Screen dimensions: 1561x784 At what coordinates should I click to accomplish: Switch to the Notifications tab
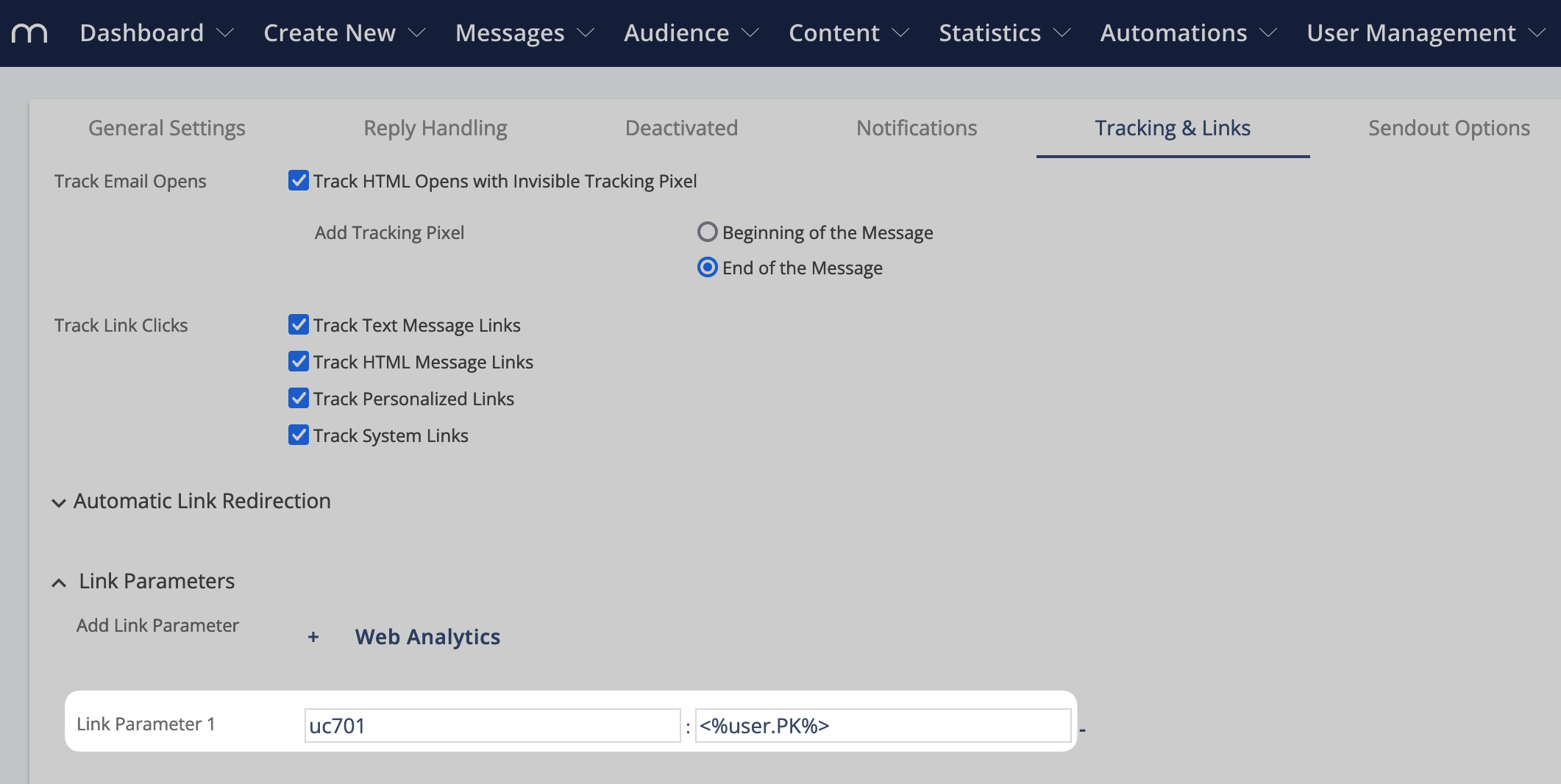[x=917, y=128]
